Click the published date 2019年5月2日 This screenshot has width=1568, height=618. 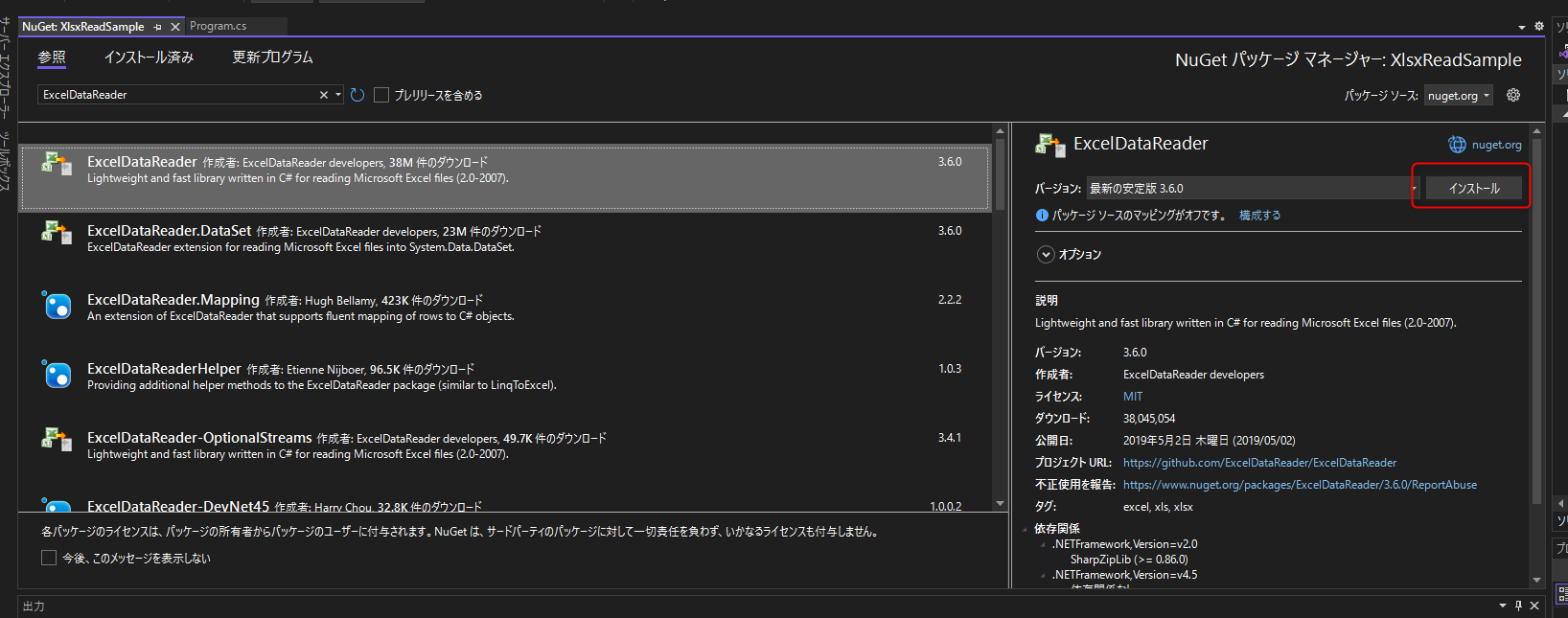coord(1209,441)
